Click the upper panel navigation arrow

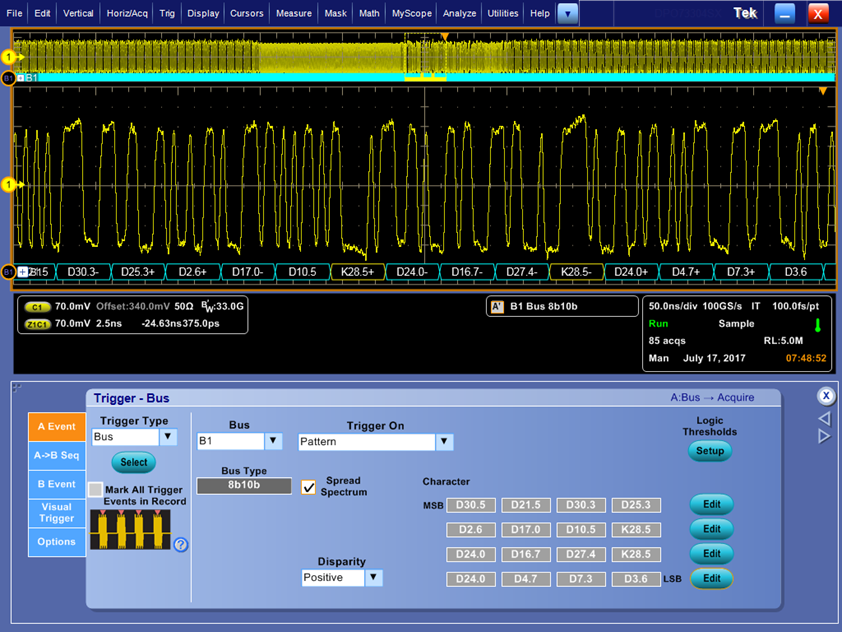pyautogui.click(x=825, y=418)
